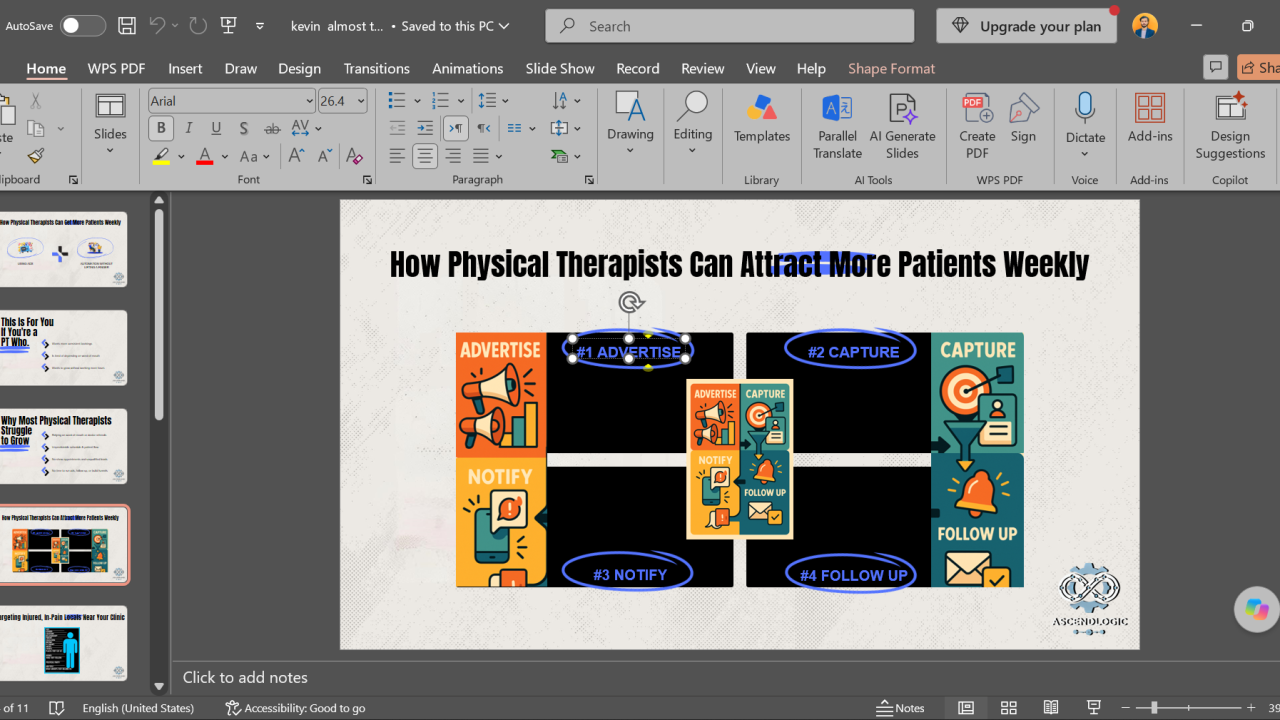Click Create PDF icon
Screen dimensions: 1280x720
[977, 126]
